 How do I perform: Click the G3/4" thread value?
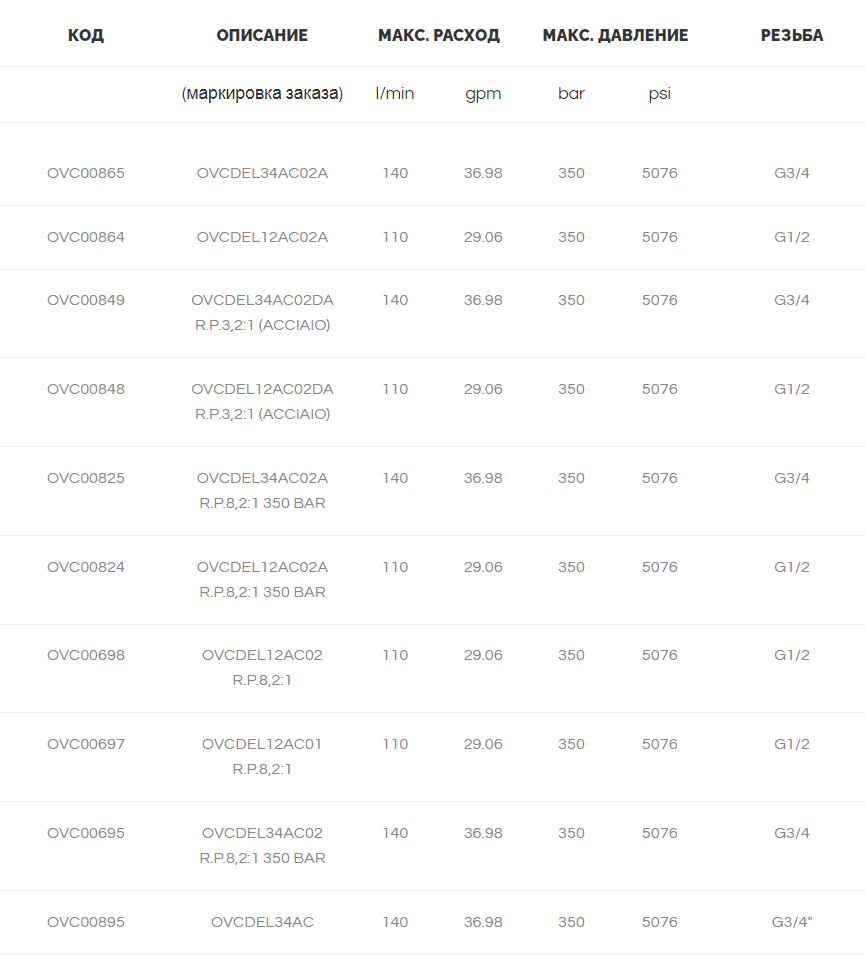point(792,922)
